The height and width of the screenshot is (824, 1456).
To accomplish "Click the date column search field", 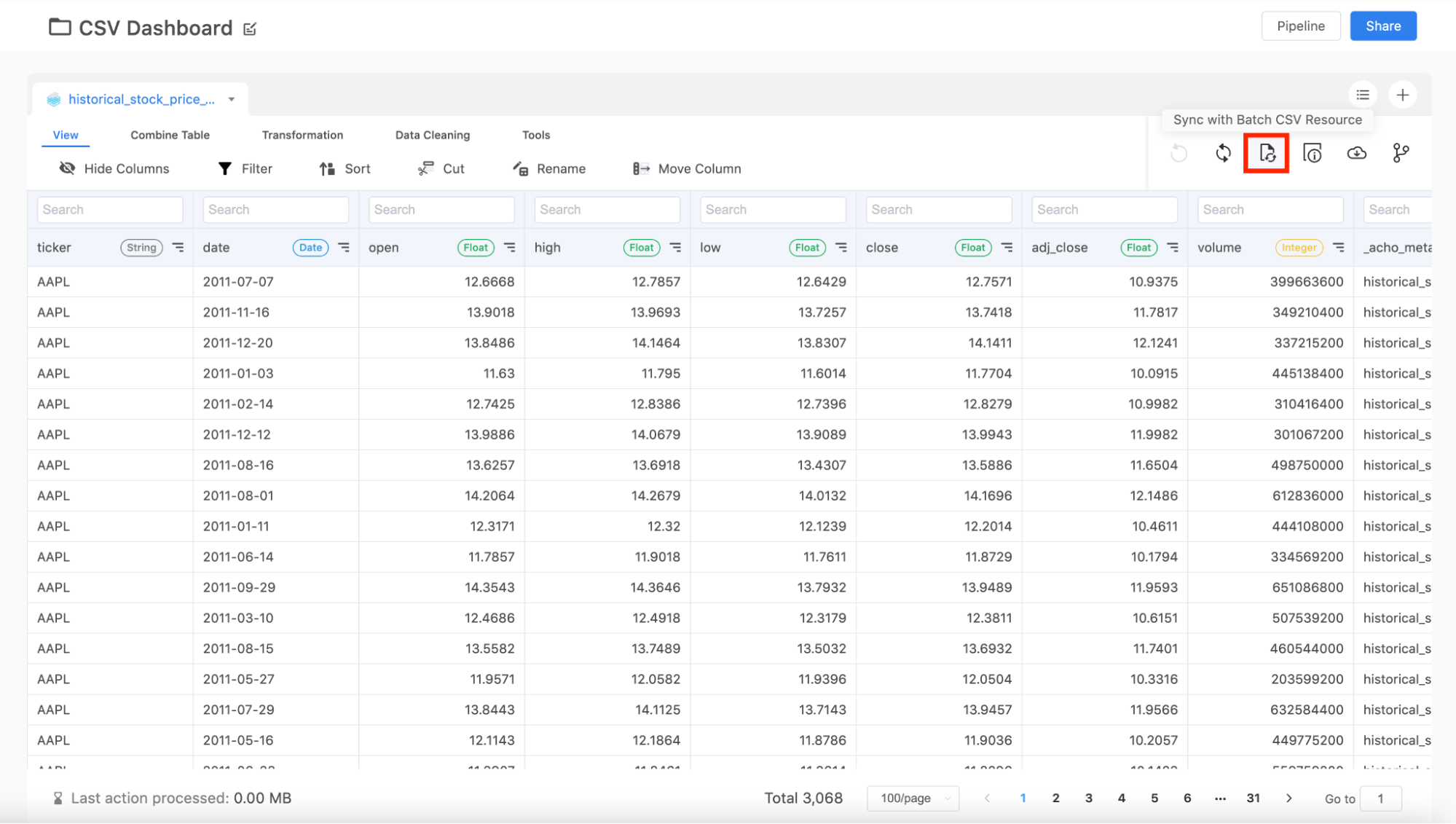I will click(275, 210).
